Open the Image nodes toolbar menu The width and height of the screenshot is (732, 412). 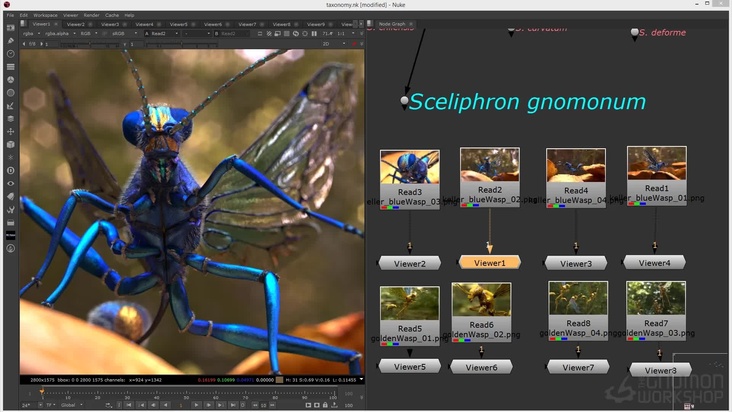[10, 28]
